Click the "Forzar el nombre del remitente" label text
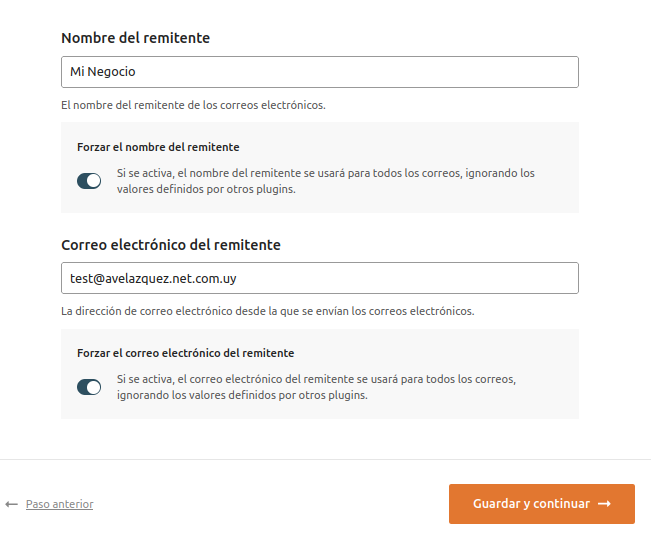This screenshot has height=541, width=651. (158, 147)
